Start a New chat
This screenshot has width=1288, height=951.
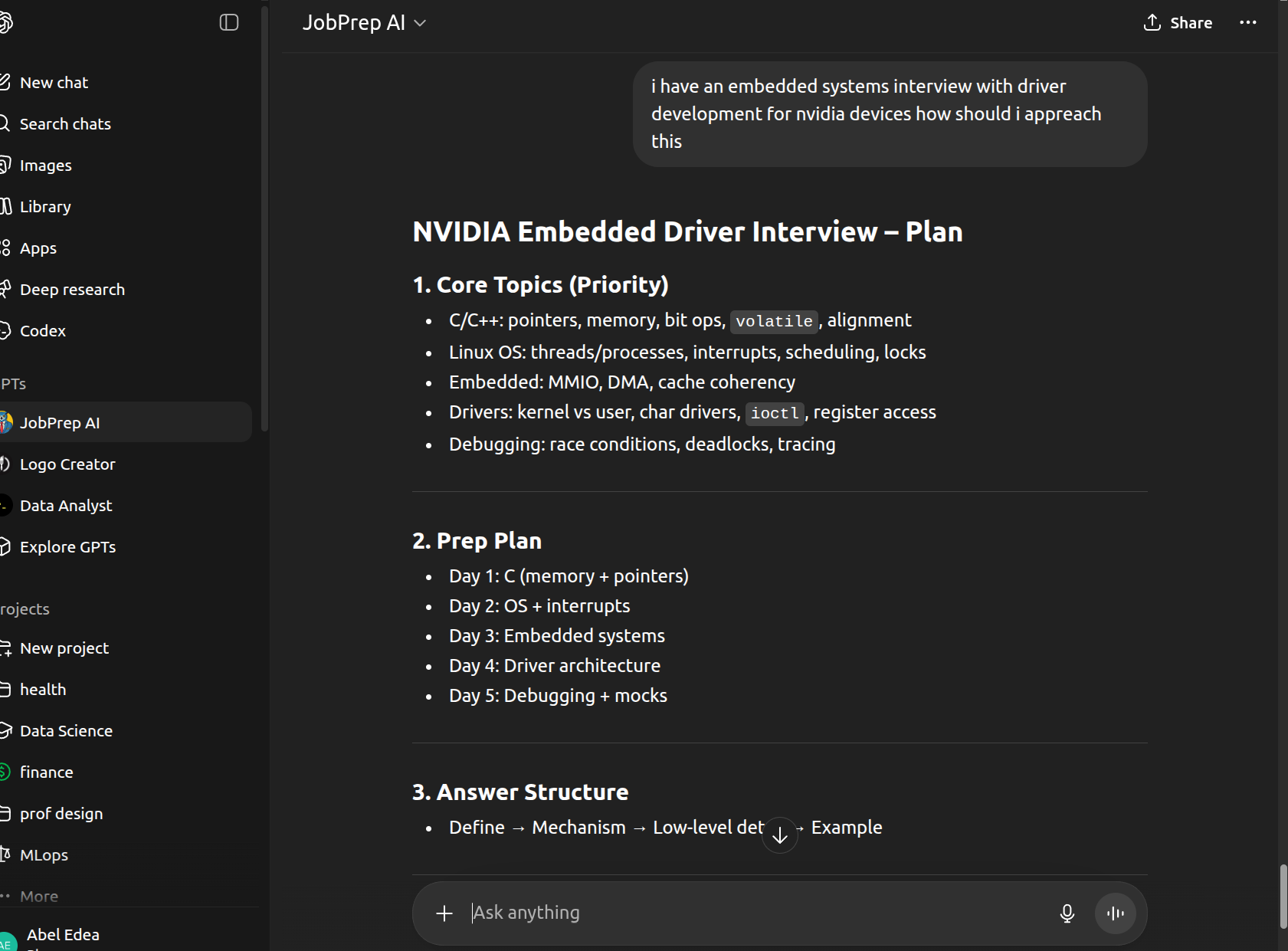point(54,83)
